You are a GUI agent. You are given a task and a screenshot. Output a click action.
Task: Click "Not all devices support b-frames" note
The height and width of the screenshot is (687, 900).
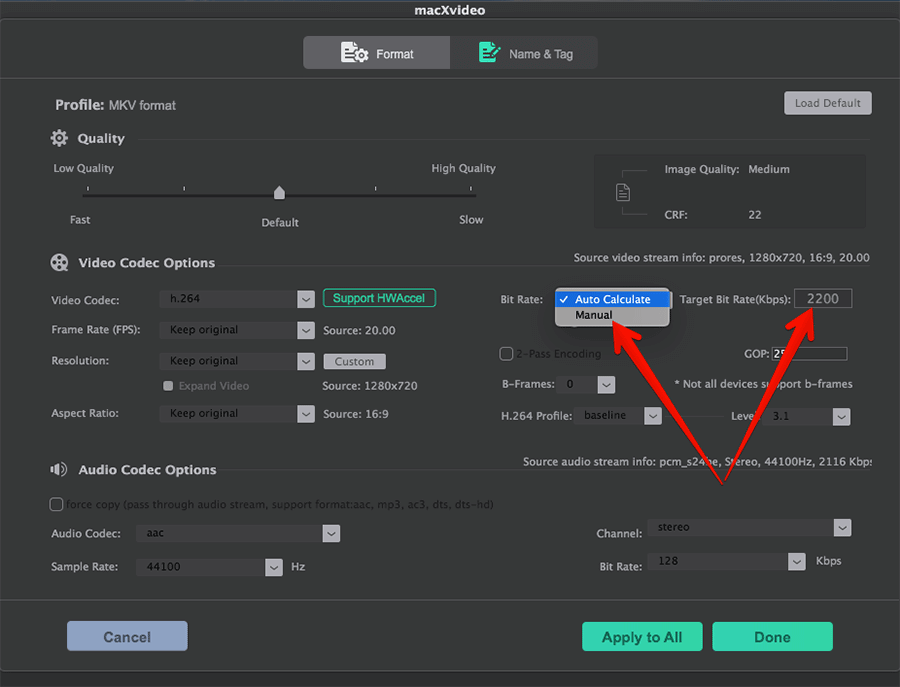(763, 384)
